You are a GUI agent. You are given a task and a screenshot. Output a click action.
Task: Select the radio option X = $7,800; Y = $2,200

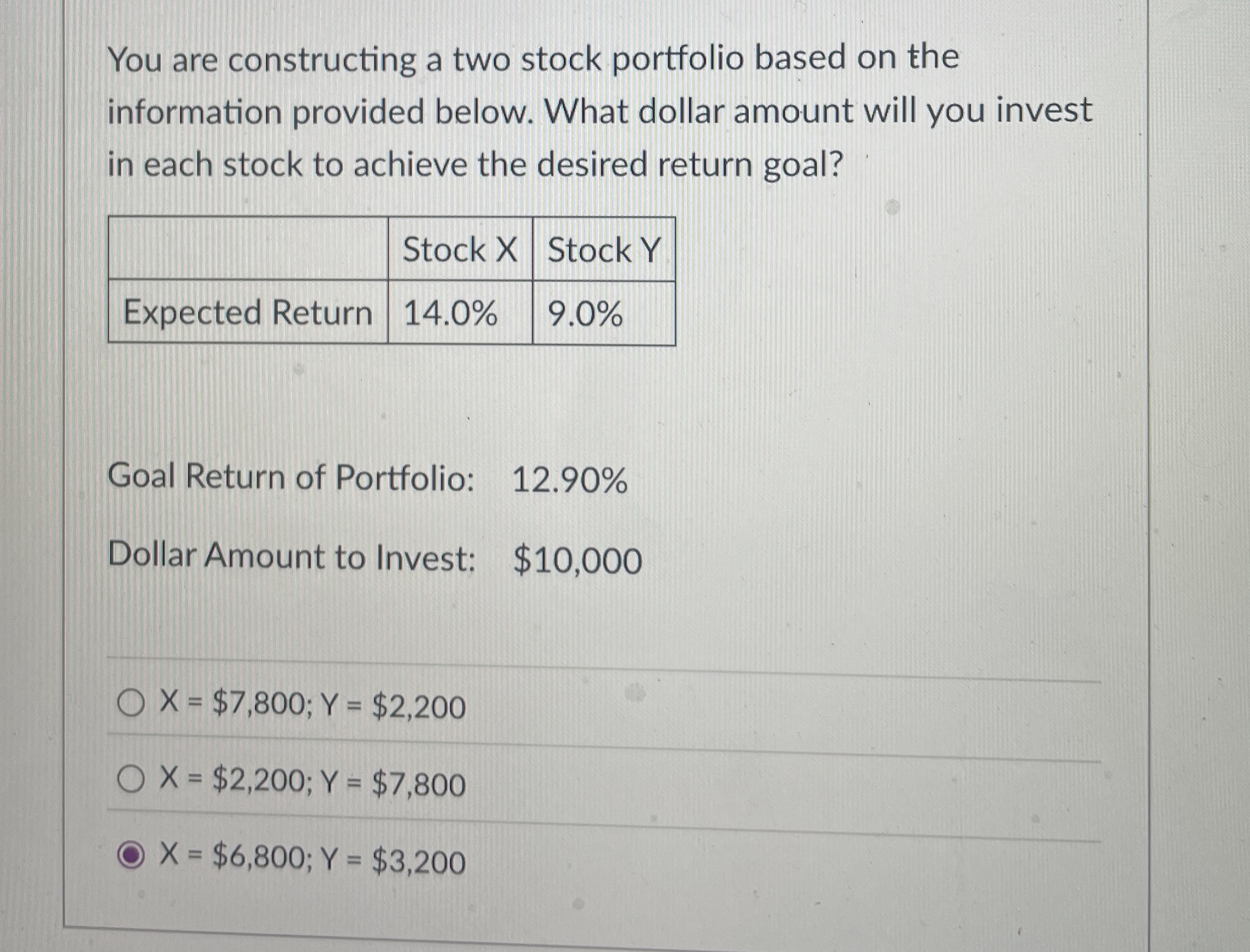tap(131, 702)
